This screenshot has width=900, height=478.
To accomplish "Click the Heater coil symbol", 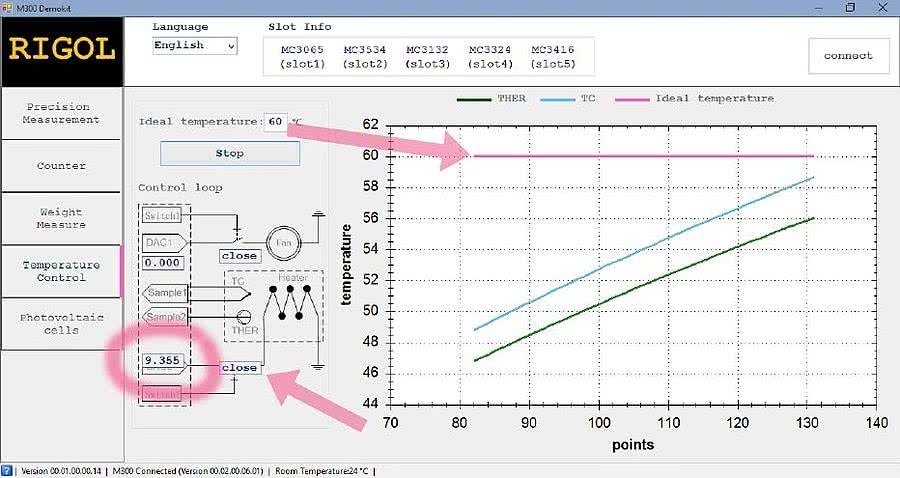I will pyautogui.click(x=297, y=301).
